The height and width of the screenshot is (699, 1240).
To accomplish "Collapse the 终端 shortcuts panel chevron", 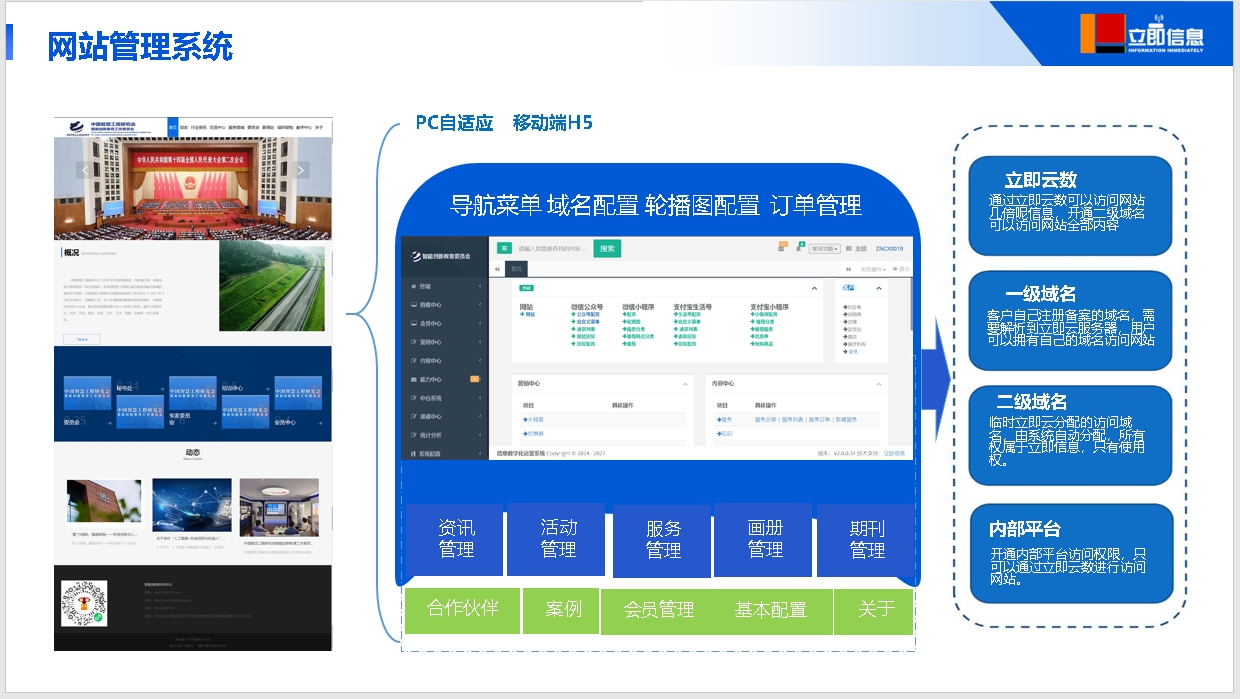I will (814, 288).
